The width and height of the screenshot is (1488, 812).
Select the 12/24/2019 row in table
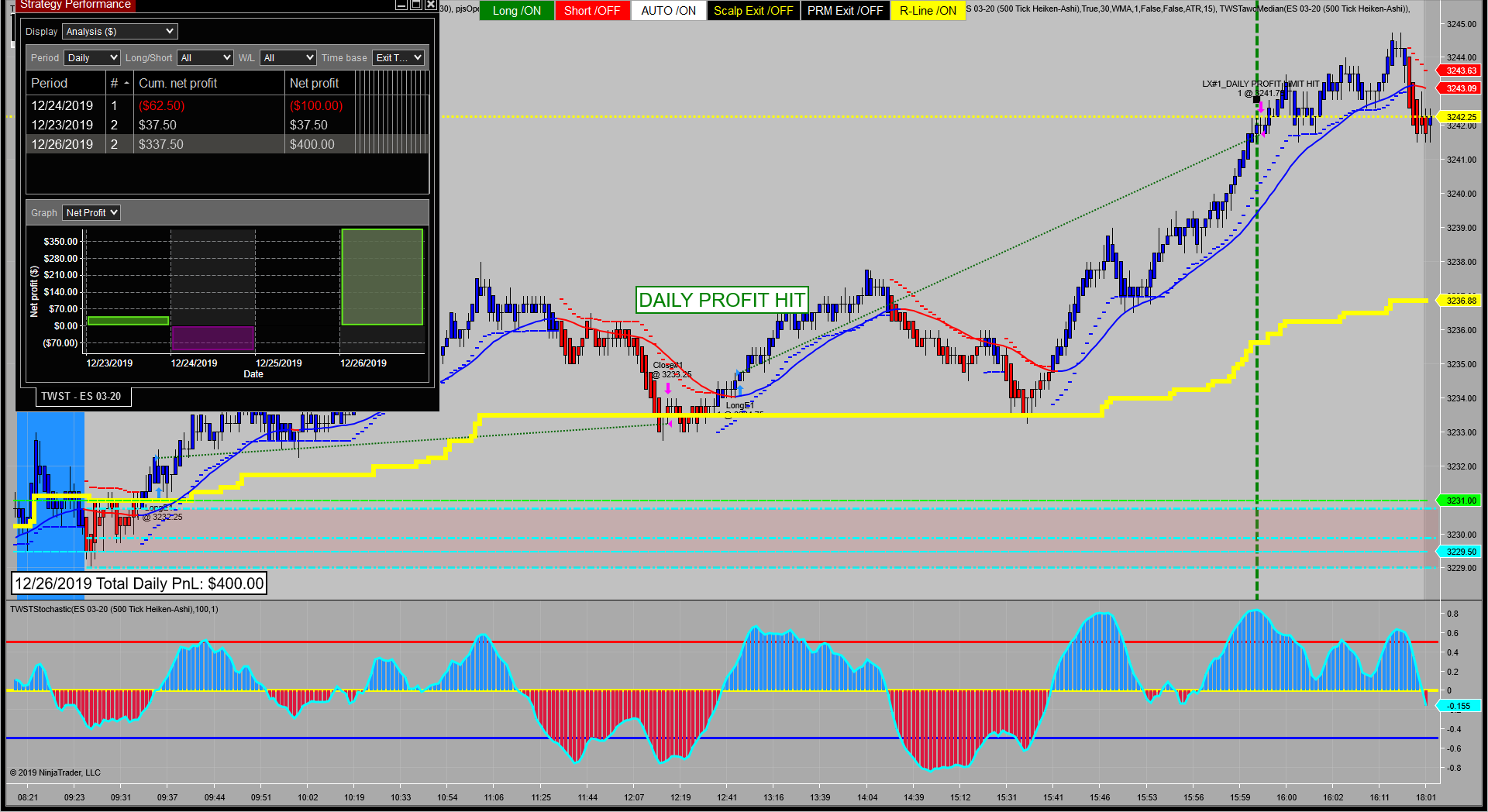click(62, 106)
